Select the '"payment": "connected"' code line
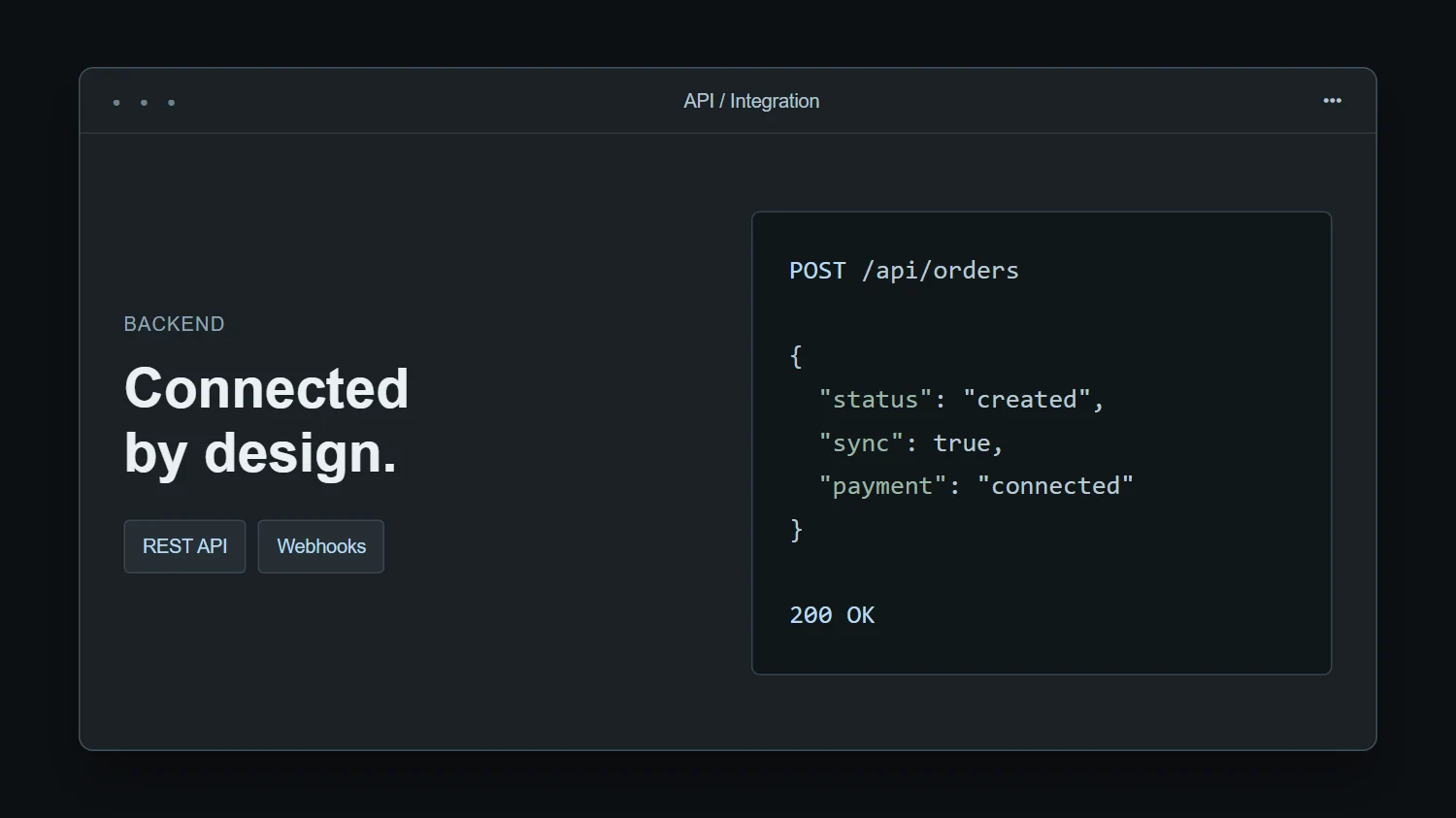The width and height of the screenshot is (1456, 818). (x=976, y=486)
